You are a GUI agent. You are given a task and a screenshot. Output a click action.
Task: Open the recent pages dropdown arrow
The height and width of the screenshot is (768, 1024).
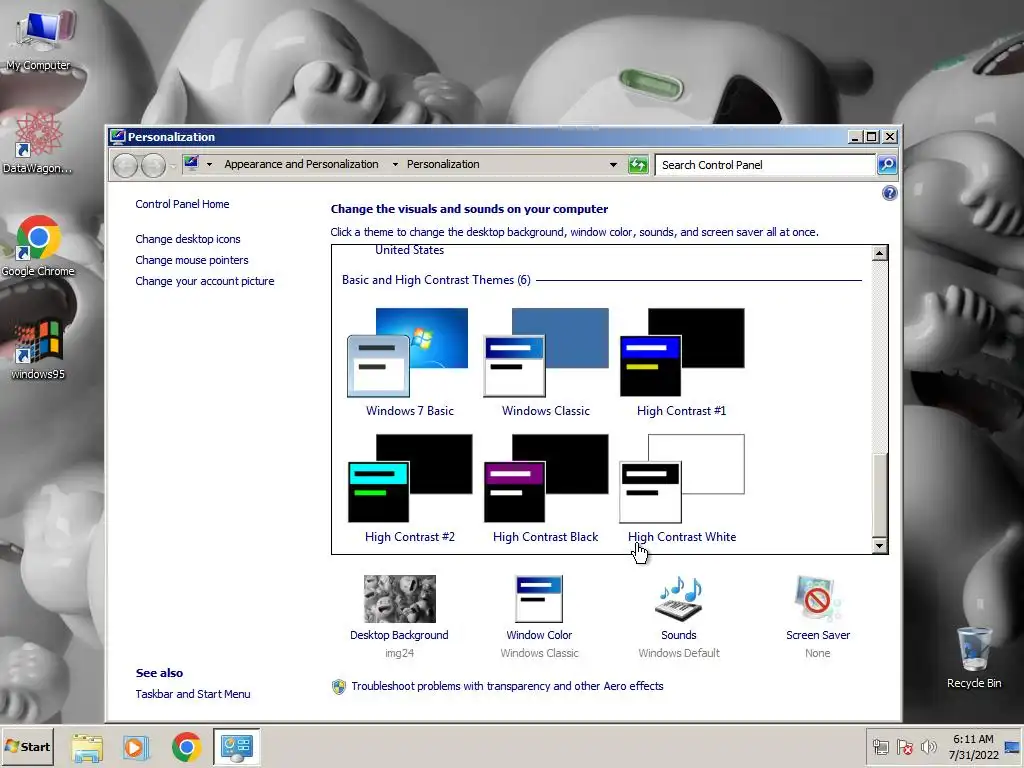[x=173, y=165]
